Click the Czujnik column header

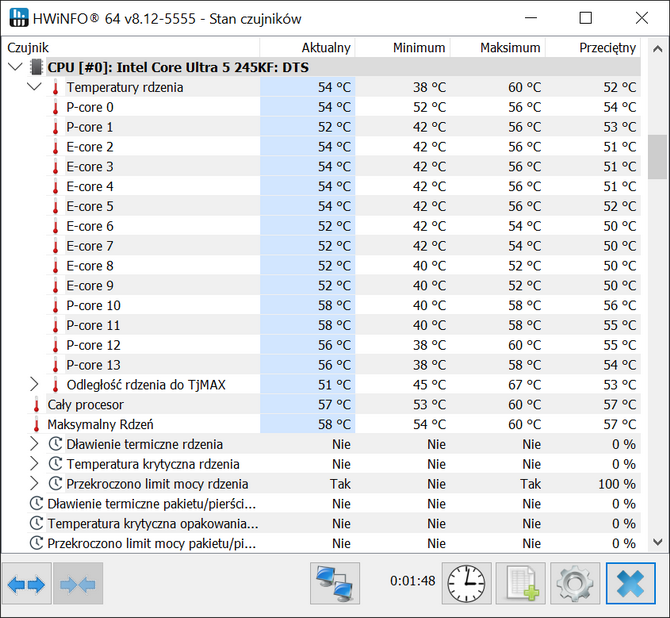coord(131,47)
